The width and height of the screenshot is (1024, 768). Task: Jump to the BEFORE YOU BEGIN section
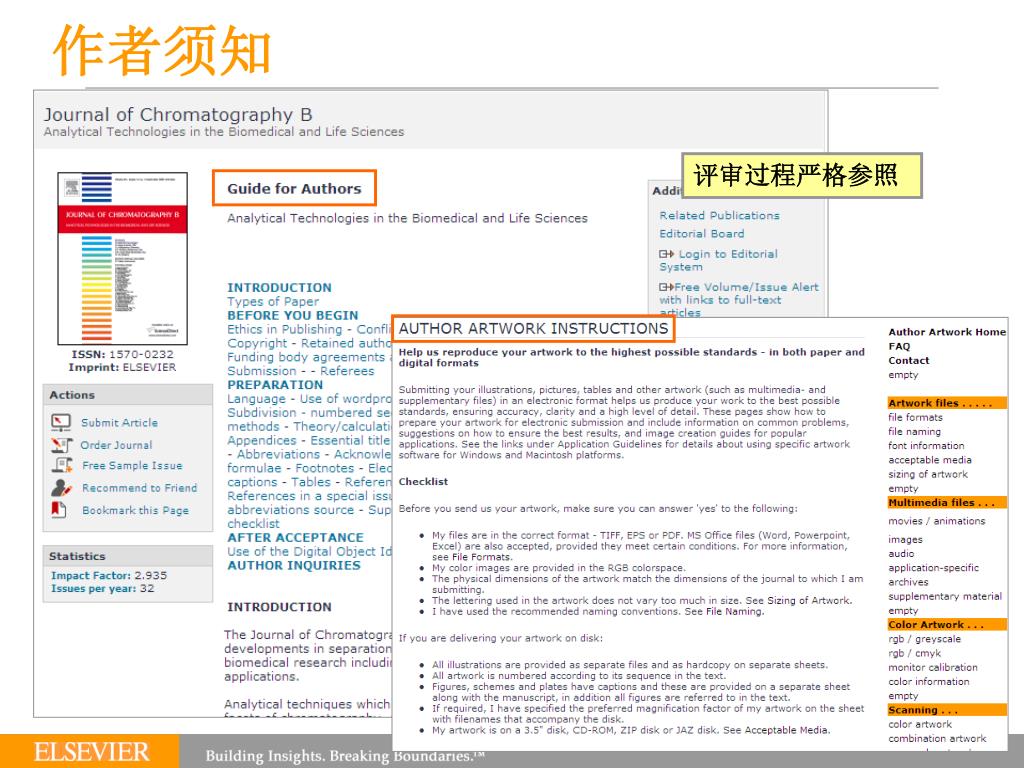pos(293,315)
